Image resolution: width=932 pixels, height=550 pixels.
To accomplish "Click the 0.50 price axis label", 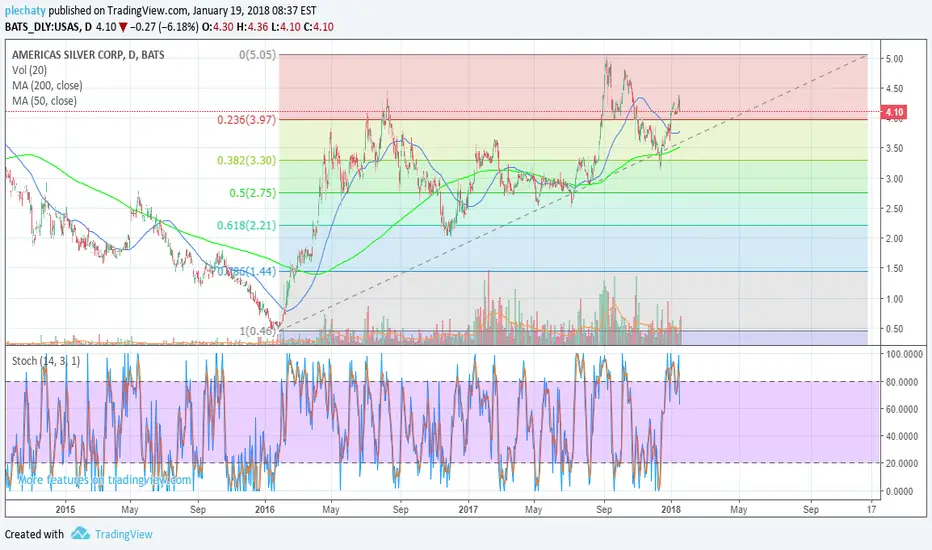I will (894, 329).
